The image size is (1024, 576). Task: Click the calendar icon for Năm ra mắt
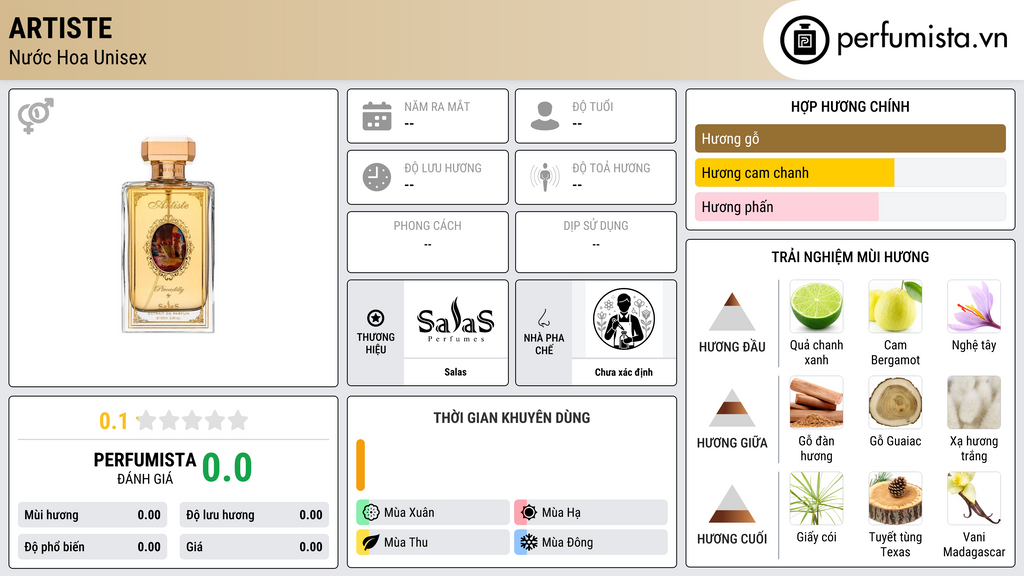coord(377,116)
